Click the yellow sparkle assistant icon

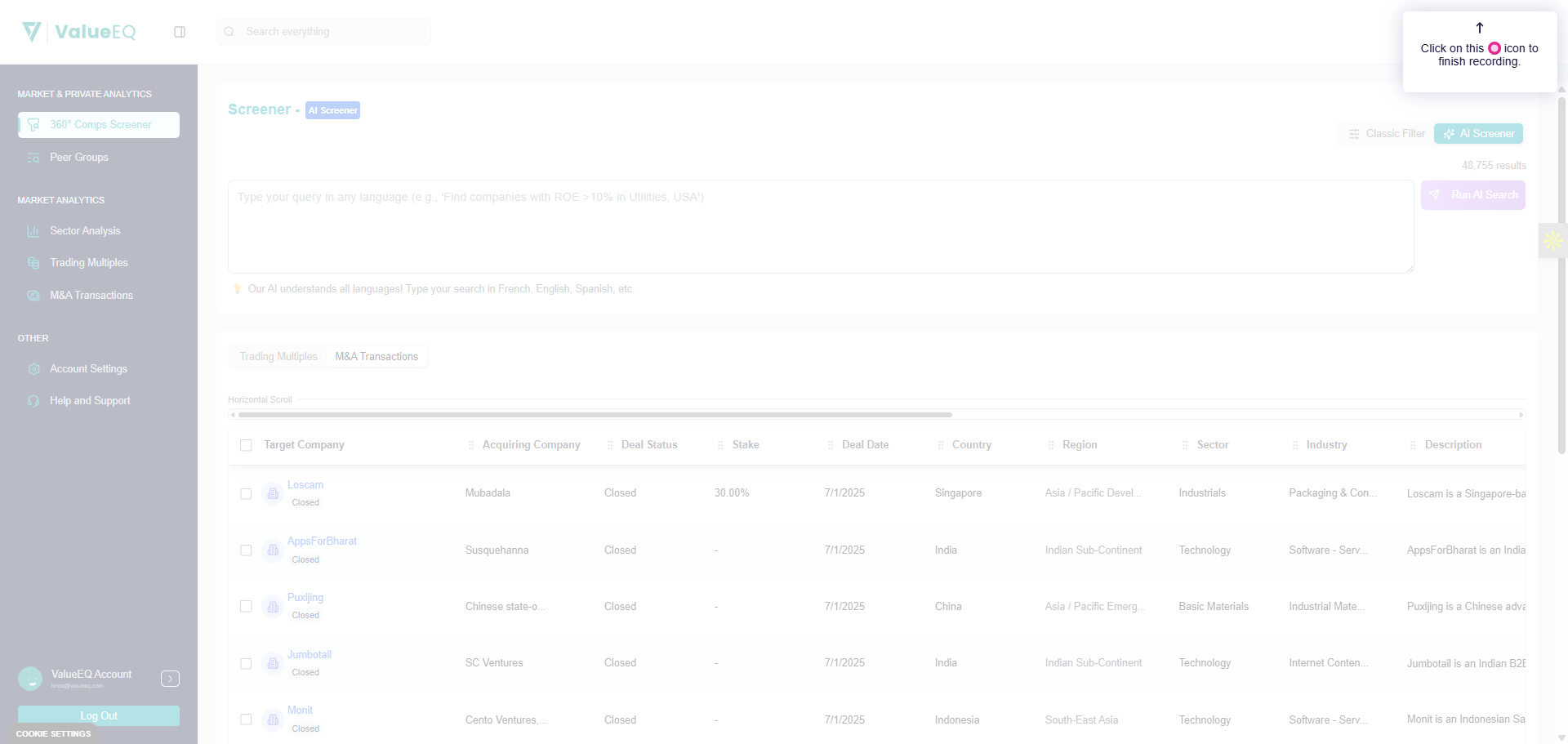[x=1553, y=241]
